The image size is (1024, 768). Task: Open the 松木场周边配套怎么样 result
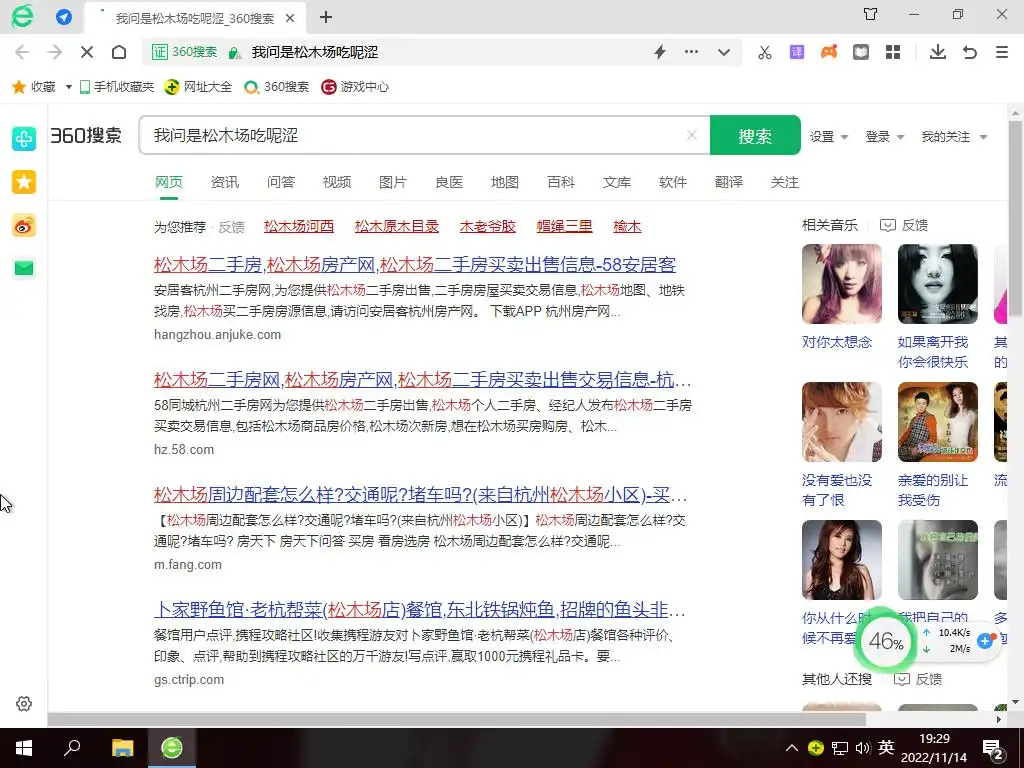(421, 495)
